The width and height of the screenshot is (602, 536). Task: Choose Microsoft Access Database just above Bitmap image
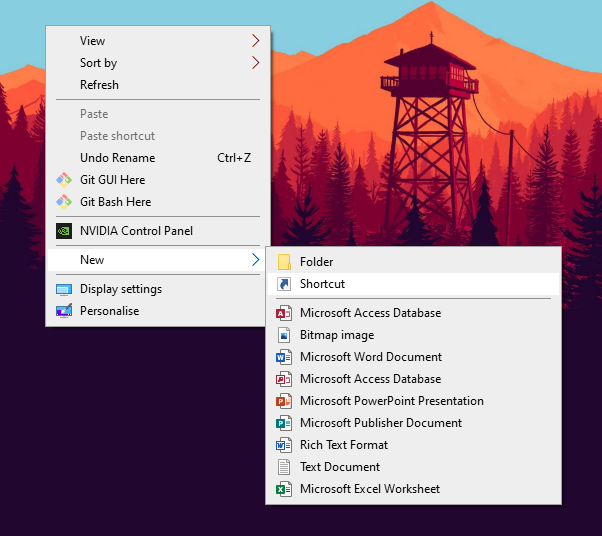tap(413, 313)
